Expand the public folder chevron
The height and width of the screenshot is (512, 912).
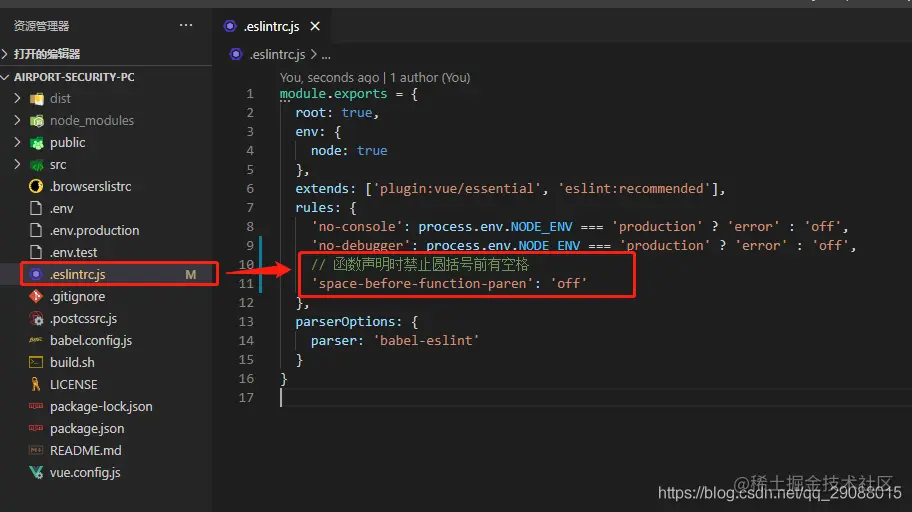[x=17, y=143]
